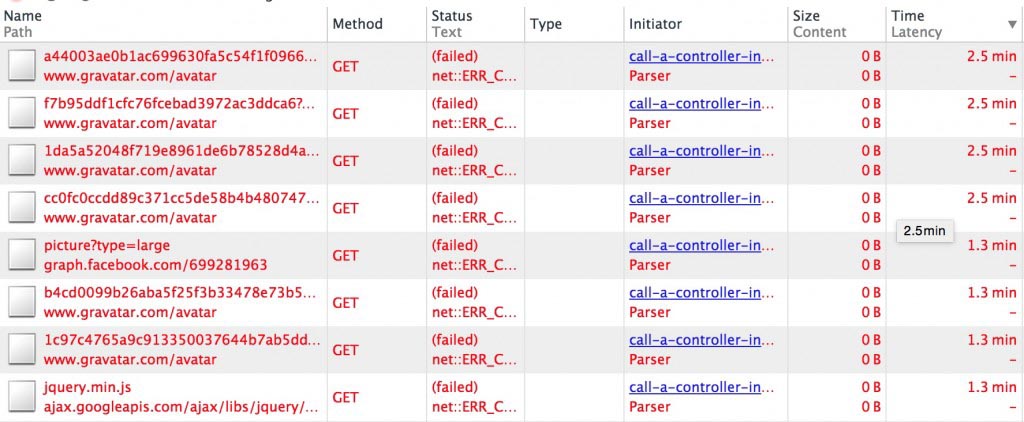Select the file icon for the cc0fc0ccdd89c371 request

22,208
